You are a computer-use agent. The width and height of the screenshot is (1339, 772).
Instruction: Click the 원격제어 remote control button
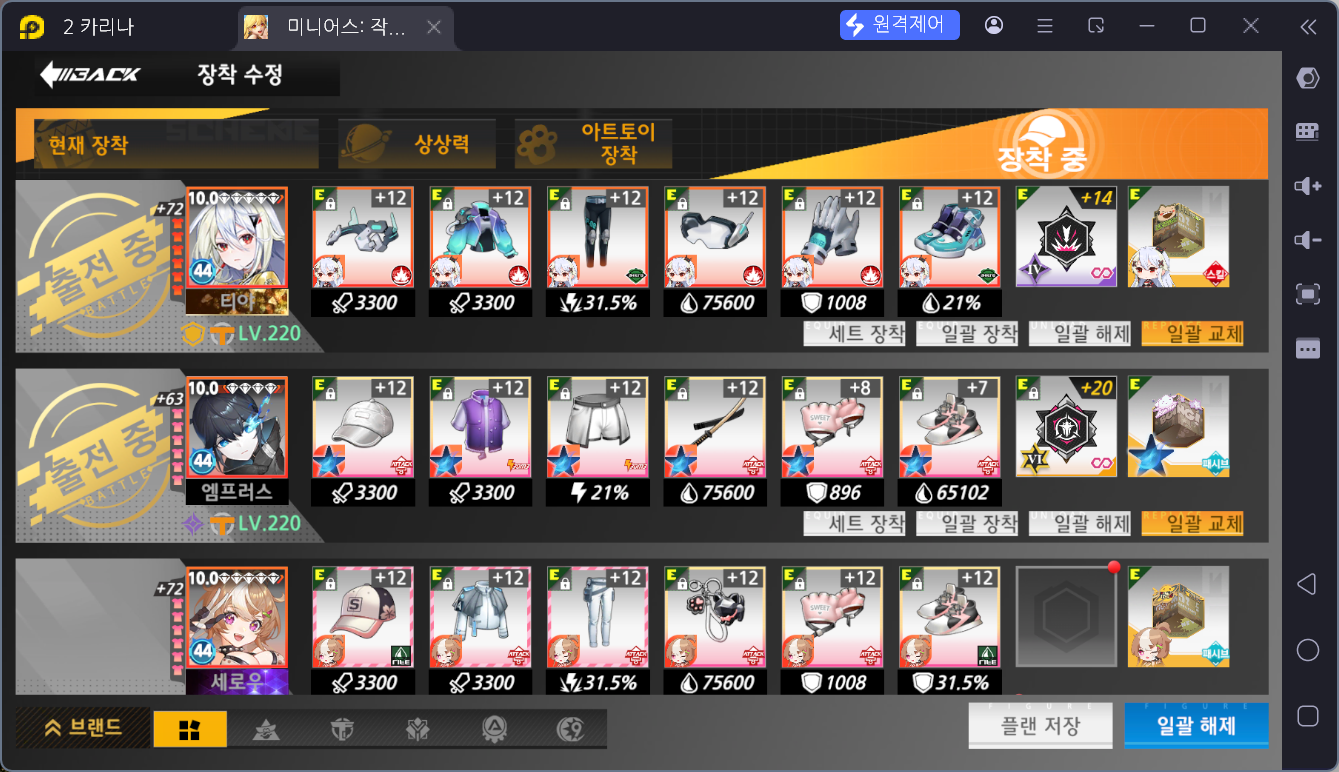click(x=899, y=25)
